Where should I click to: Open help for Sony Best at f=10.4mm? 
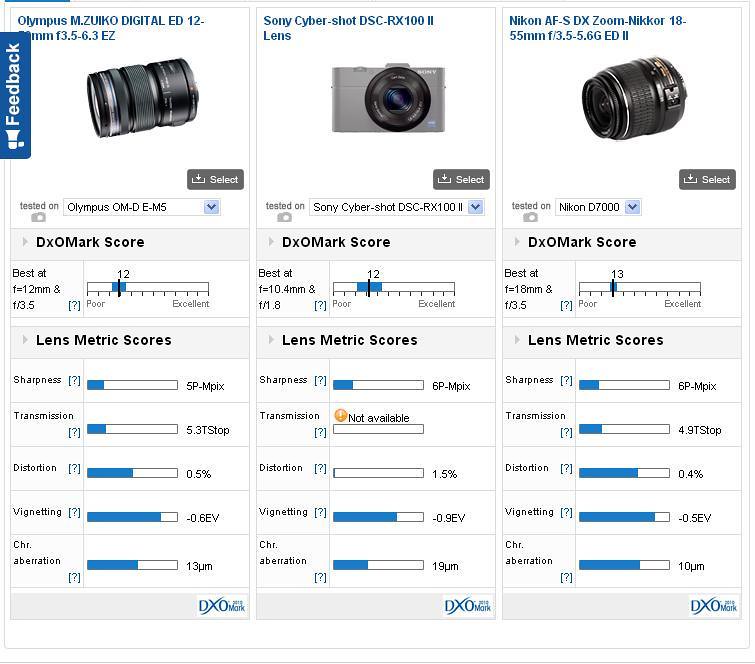(320, 305)
